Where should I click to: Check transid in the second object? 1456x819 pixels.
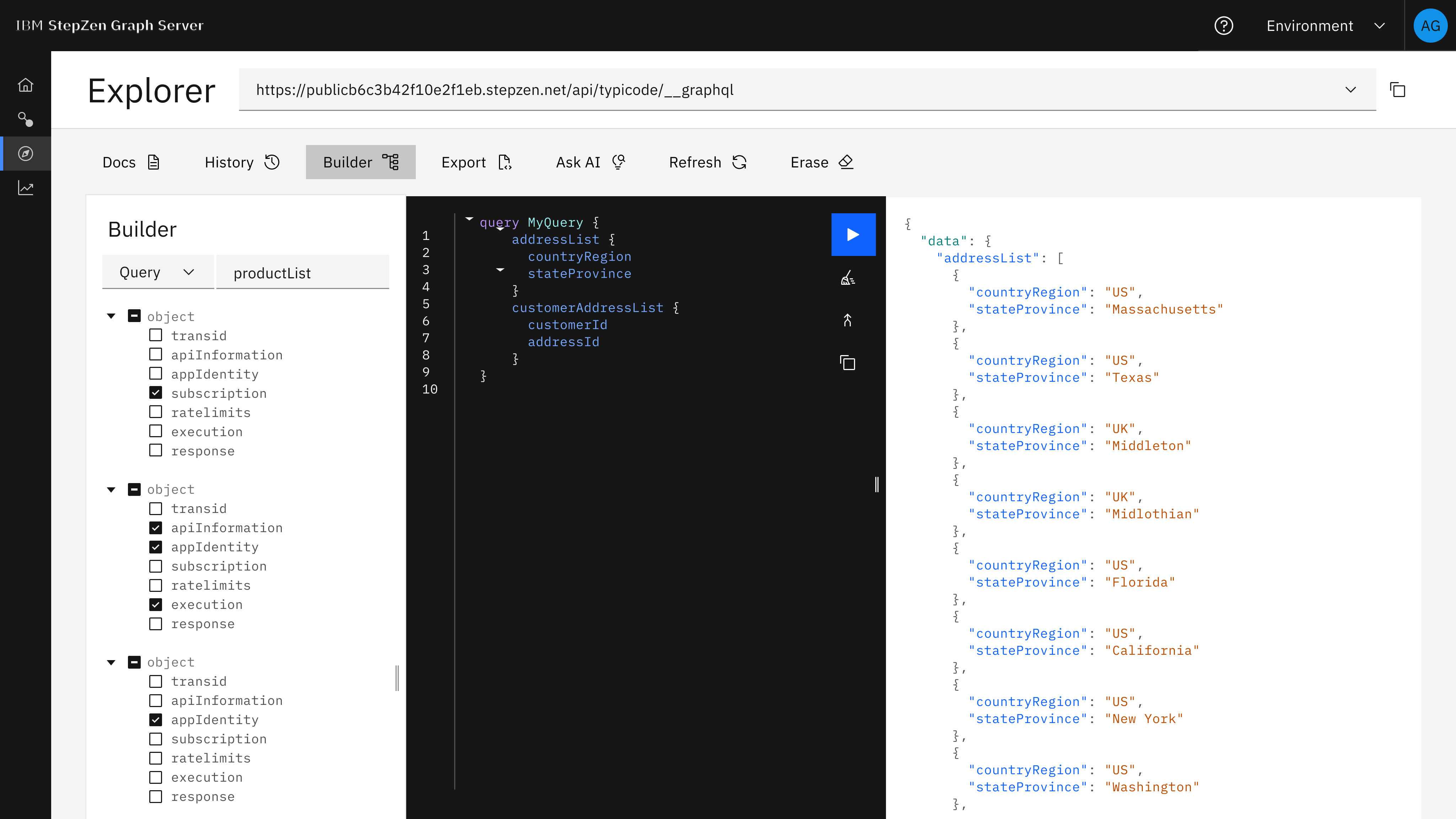156,508
